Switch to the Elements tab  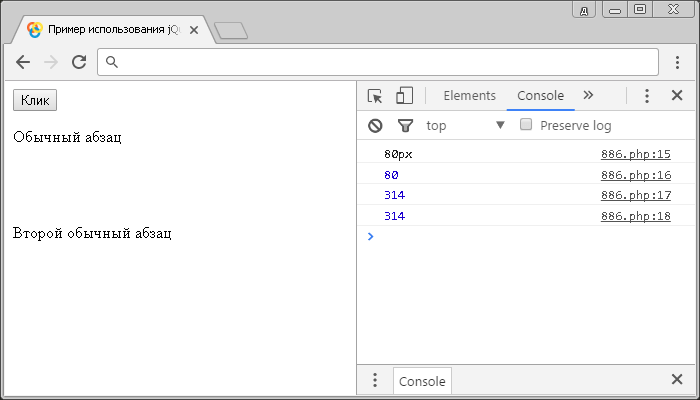point(469,96)
